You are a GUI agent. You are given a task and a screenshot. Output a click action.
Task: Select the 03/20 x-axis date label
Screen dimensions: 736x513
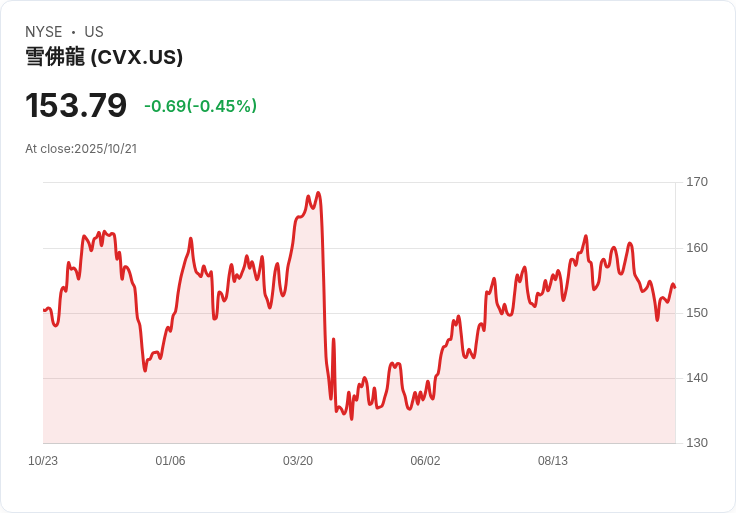click(298, 461)
